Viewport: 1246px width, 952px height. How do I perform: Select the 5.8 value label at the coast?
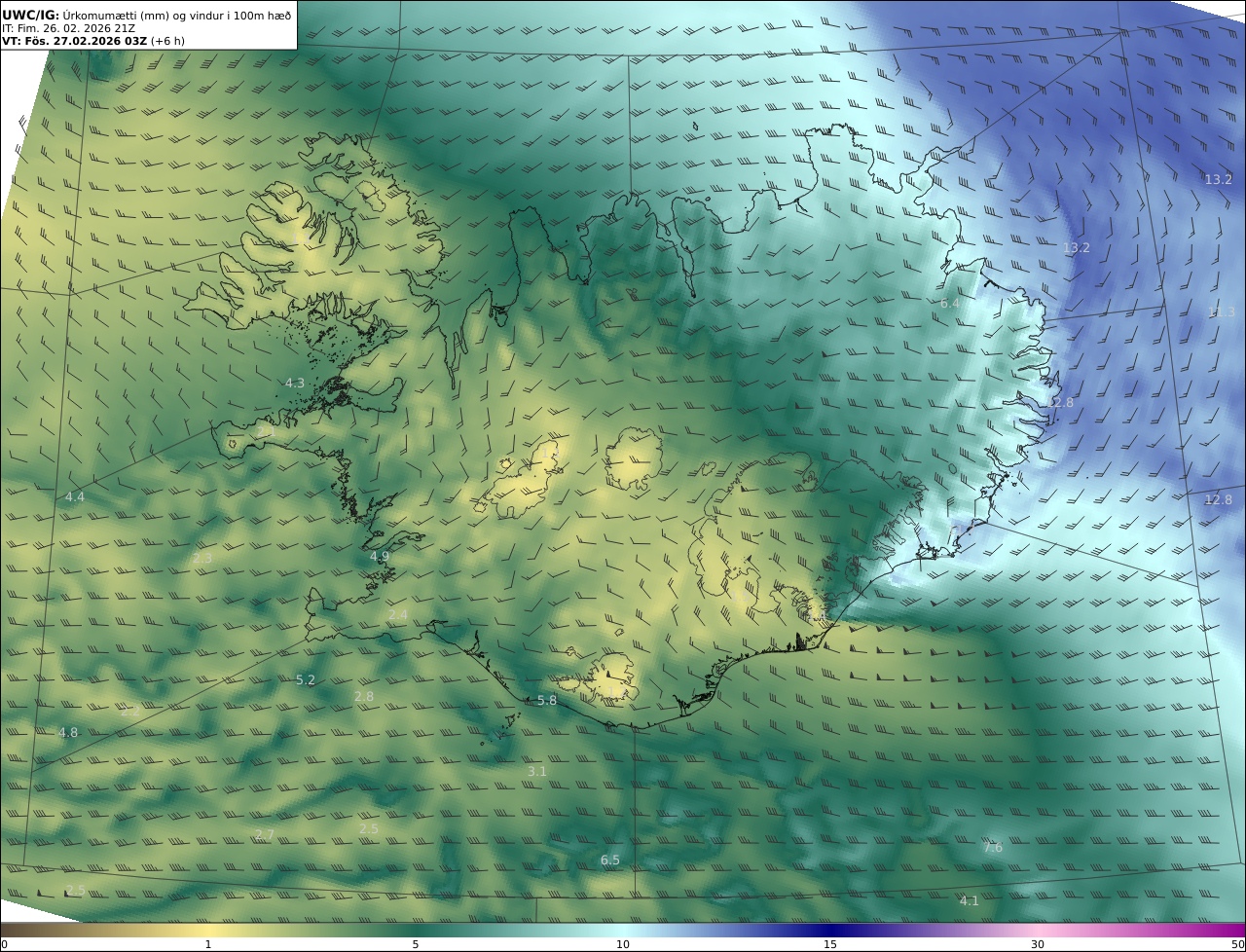(547, 701)
